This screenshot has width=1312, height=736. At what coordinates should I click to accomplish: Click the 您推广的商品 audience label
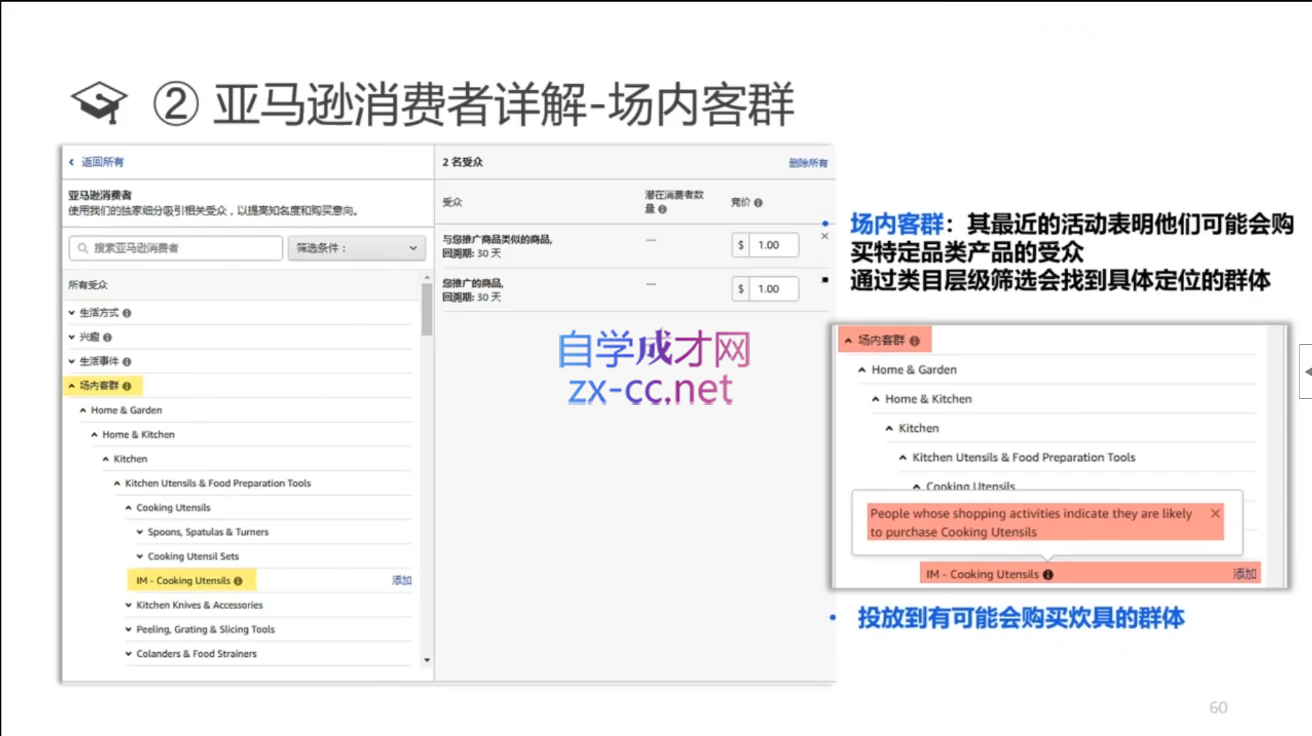click(473, 284)
